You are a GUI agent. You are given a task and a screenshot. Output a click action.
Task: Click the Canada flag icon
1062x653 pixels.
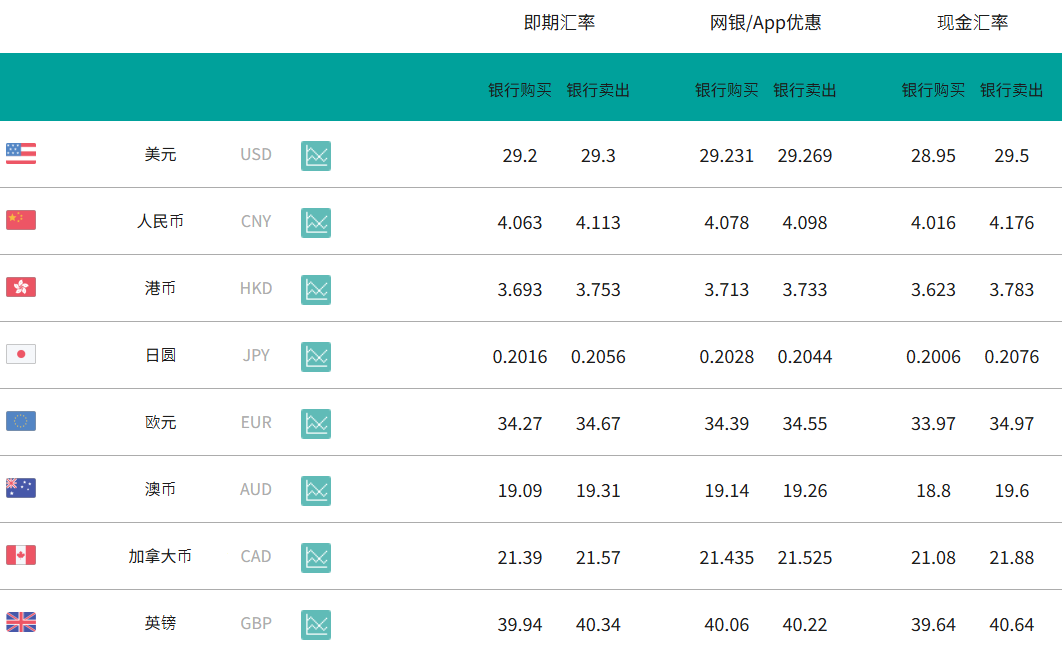21,555
